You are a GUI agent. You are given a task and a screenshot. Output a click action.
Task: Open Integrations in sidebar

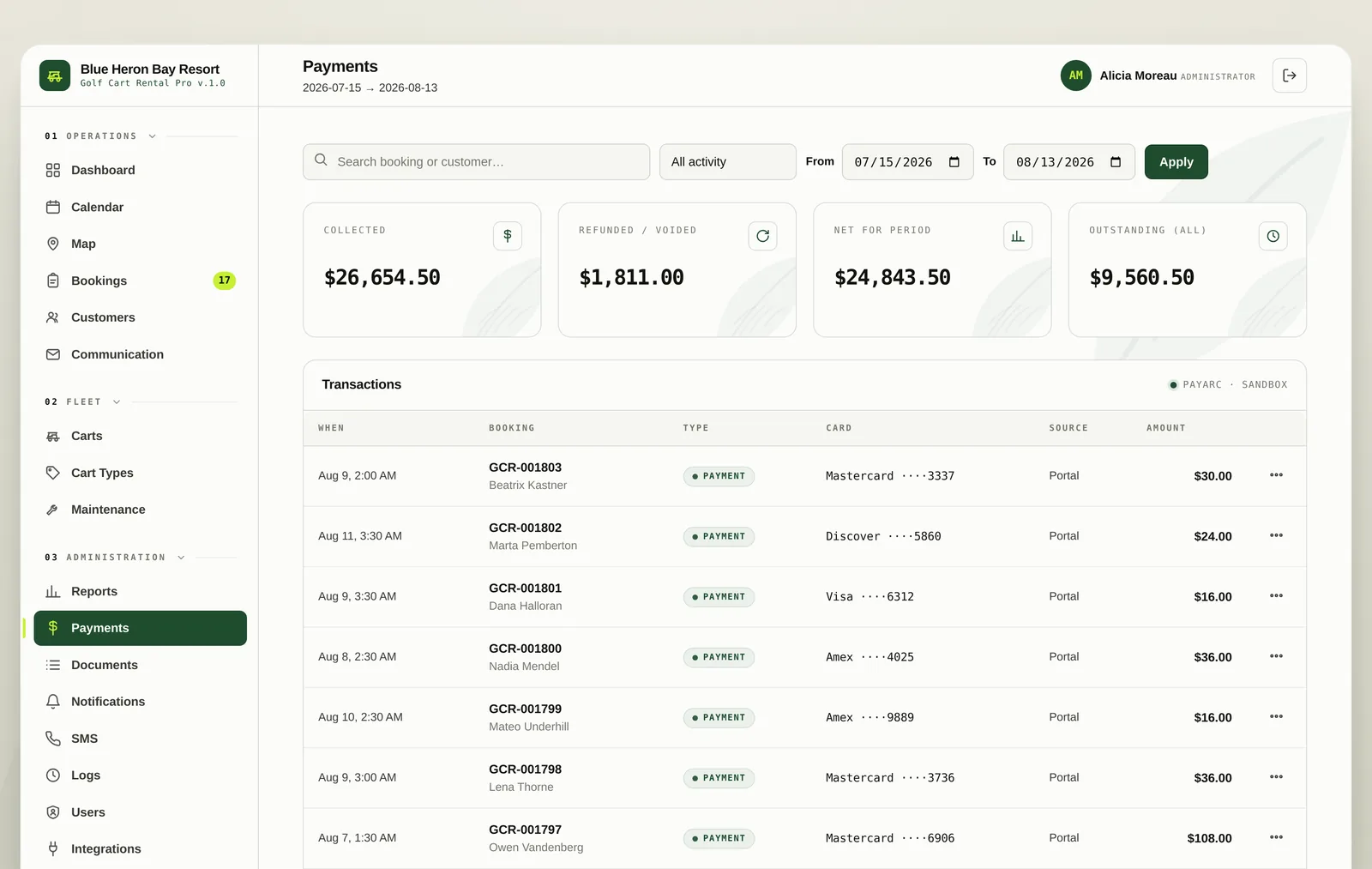(140, 849)
